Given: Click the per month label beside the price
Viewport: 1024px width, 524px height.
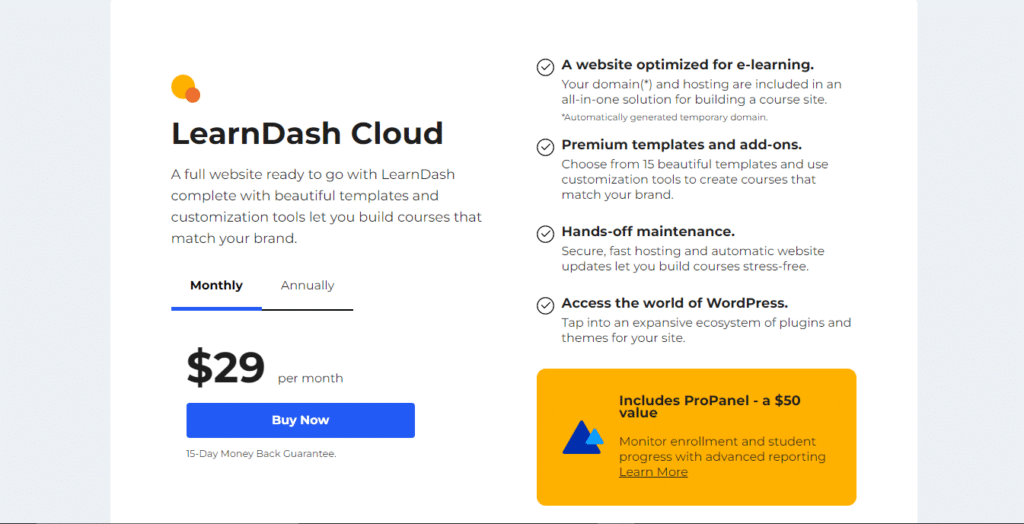Looking at the screenshot, I should click(310, 378).
